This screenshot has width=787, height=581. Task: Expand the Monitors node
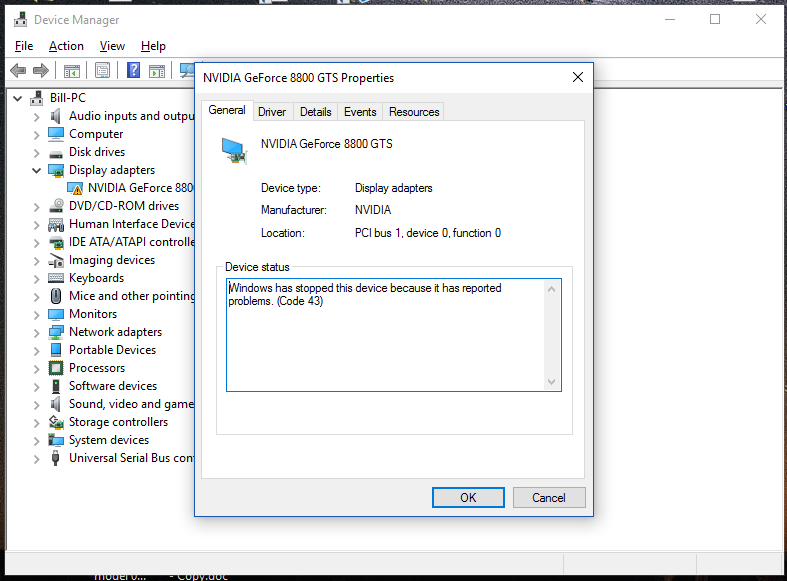coord(36,315)
